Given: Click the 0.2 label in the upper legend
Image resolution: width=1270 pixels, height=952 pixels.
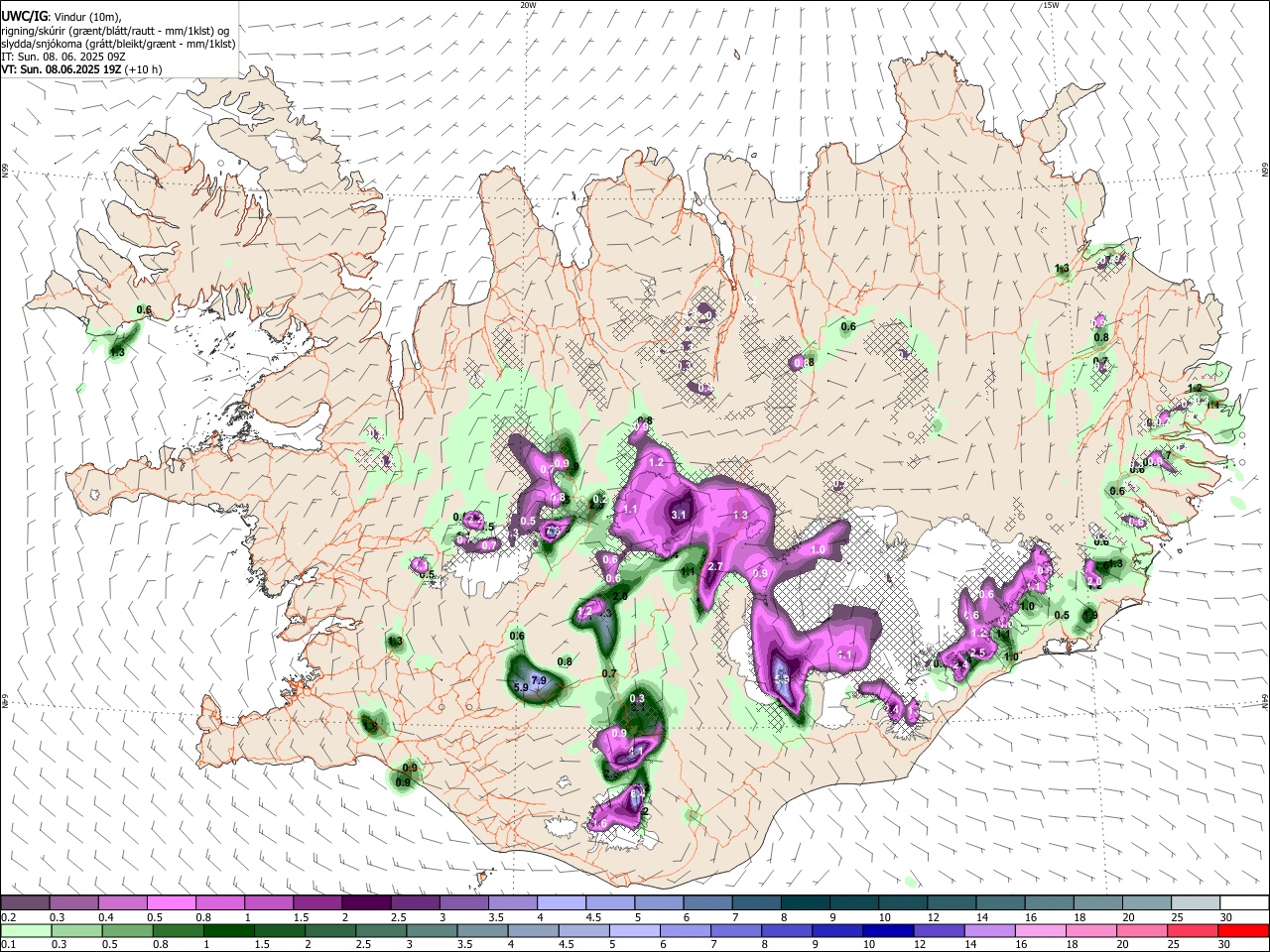Looking at the screenshot, I should tap(8, 917).
